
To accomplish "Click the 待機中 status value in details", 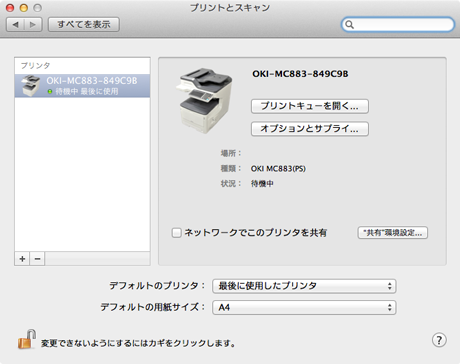I will (262, 184).
